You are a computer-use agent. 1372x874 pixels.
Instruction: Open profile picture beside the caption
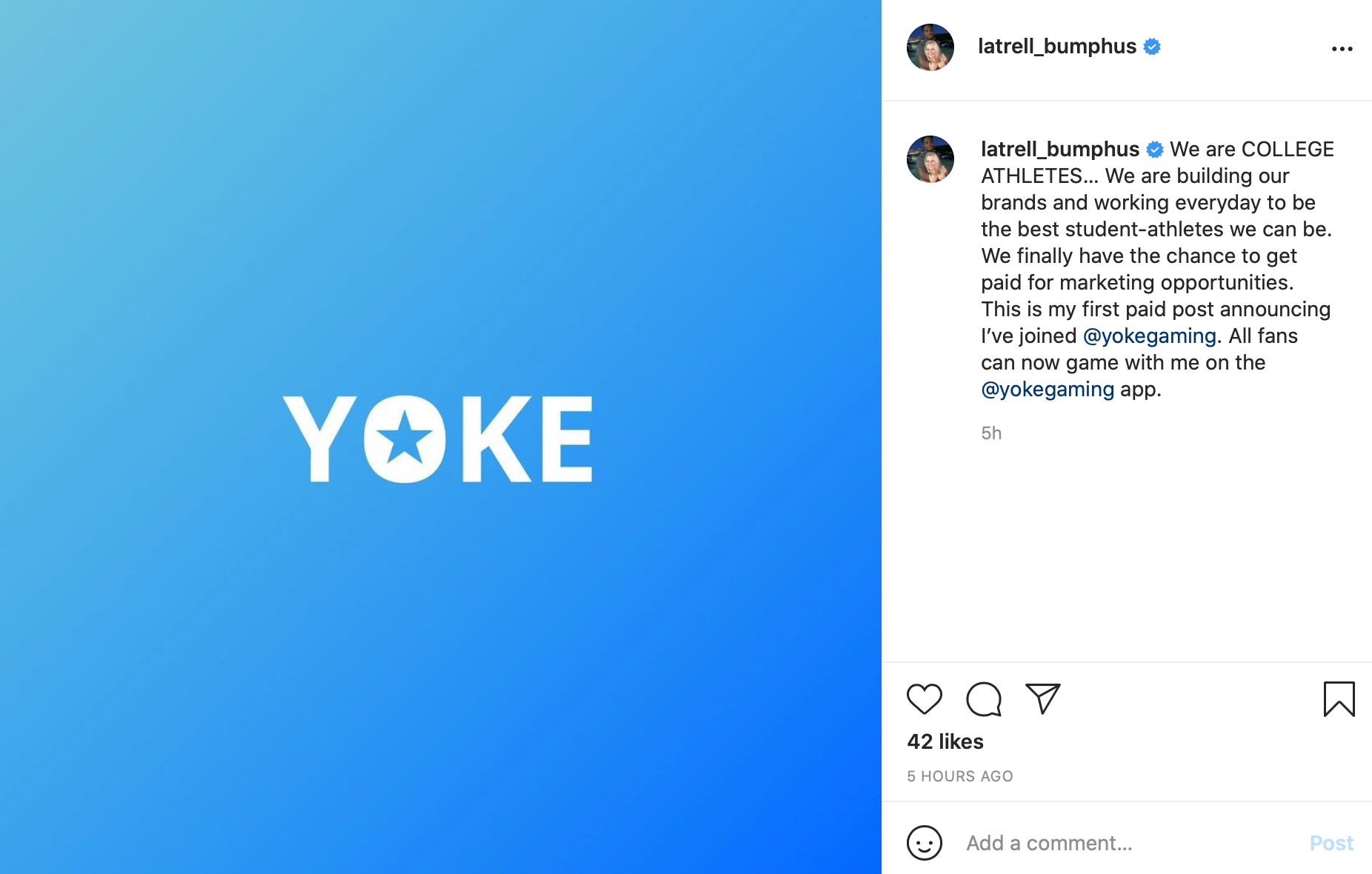click(x=930, y=159)
